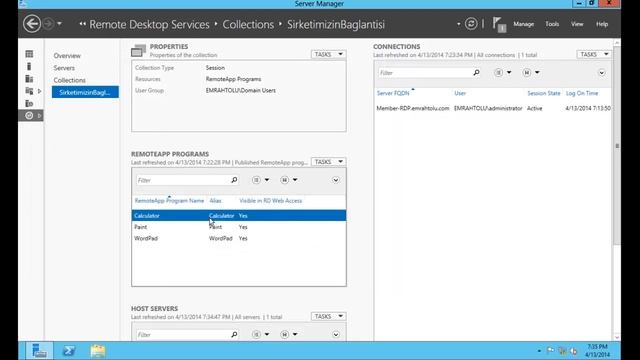Expand the RemoteApp Programs filter chevron
The height and width of the screenshot is (360, 640).
point(336,180)
